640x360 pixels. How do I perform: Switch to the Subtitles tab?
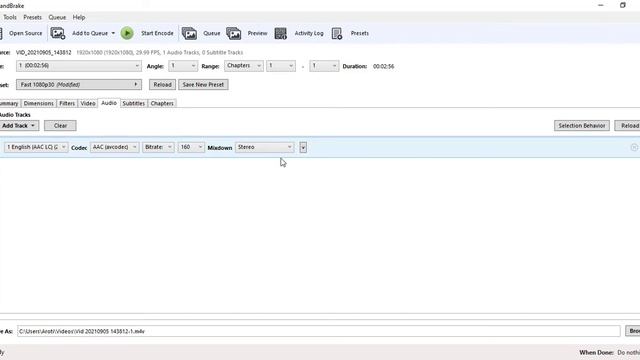click(133, 103)
